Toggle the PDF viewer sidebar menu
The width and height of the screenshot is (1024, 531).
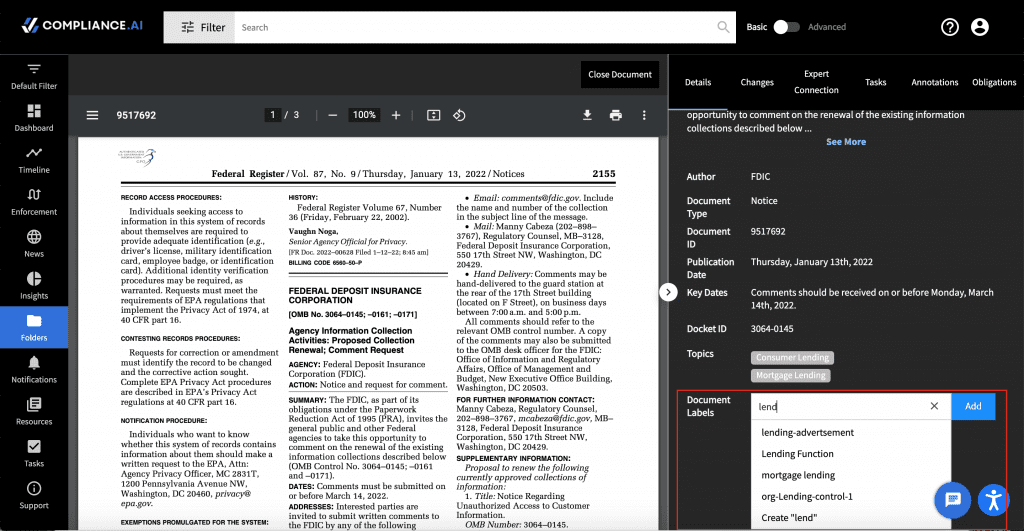click(x=93, y=115)
